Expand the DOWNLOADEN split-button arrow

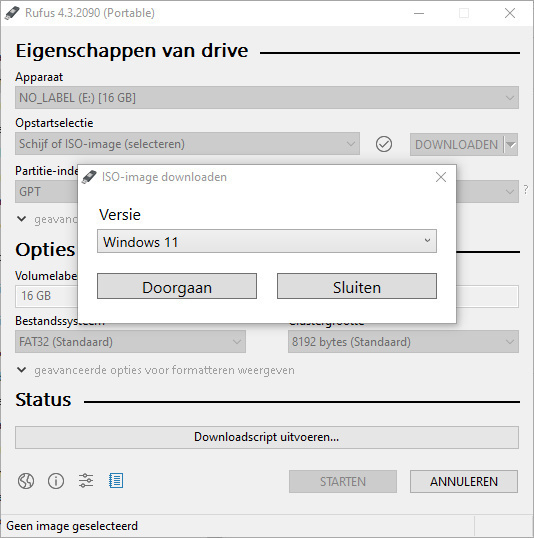coord(511,144)
